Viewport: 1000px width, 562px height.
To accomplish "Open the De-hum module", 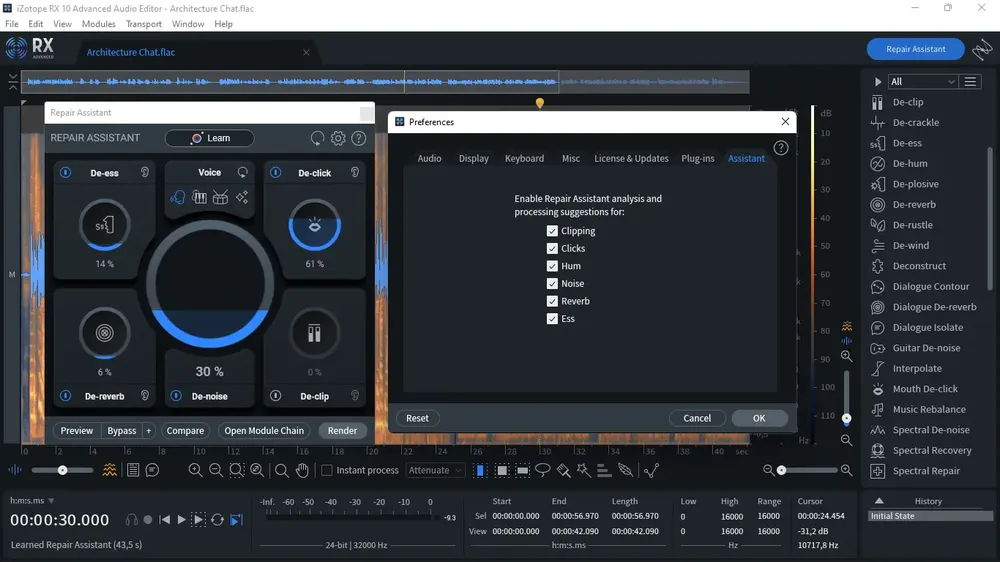I will (909, 163).
